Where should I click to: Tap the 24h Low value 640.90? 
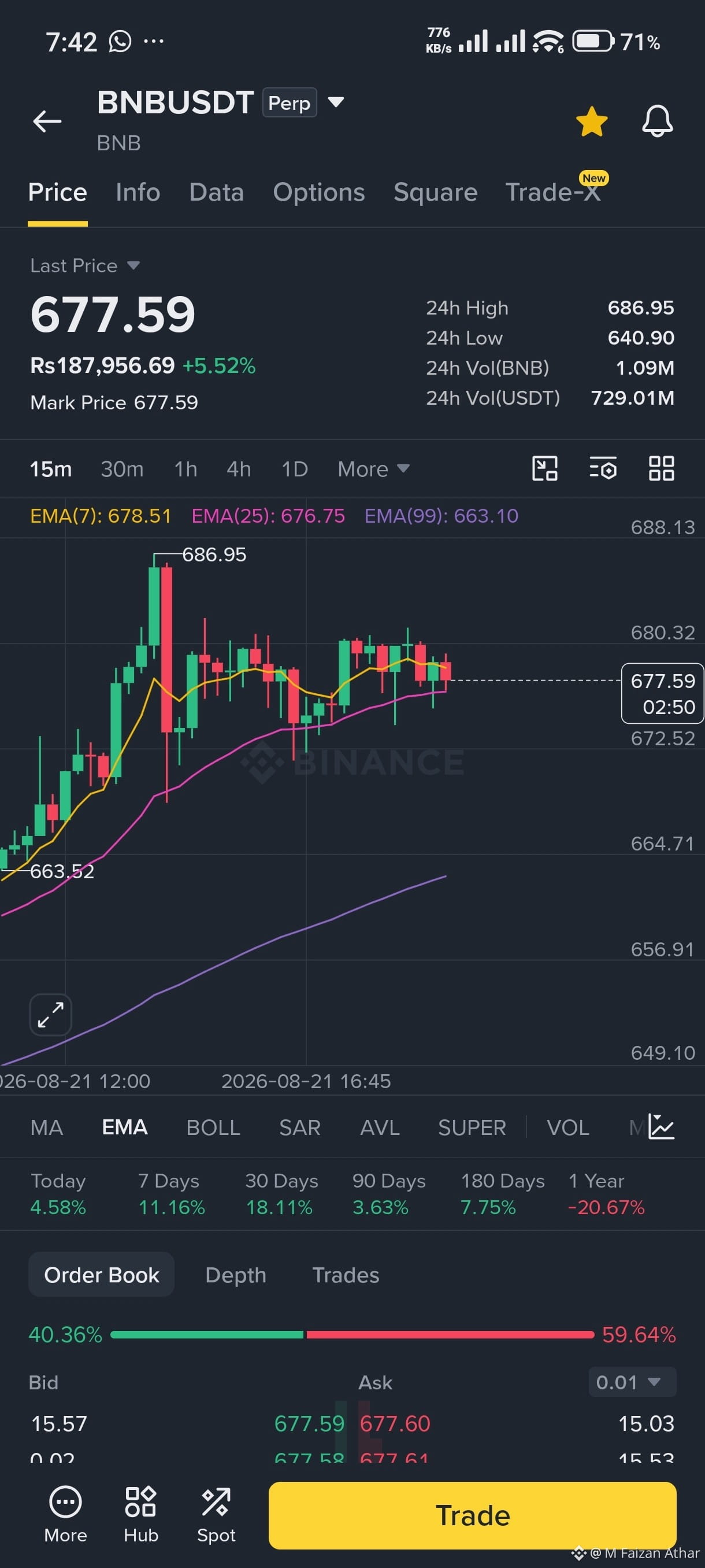(641, 337)
